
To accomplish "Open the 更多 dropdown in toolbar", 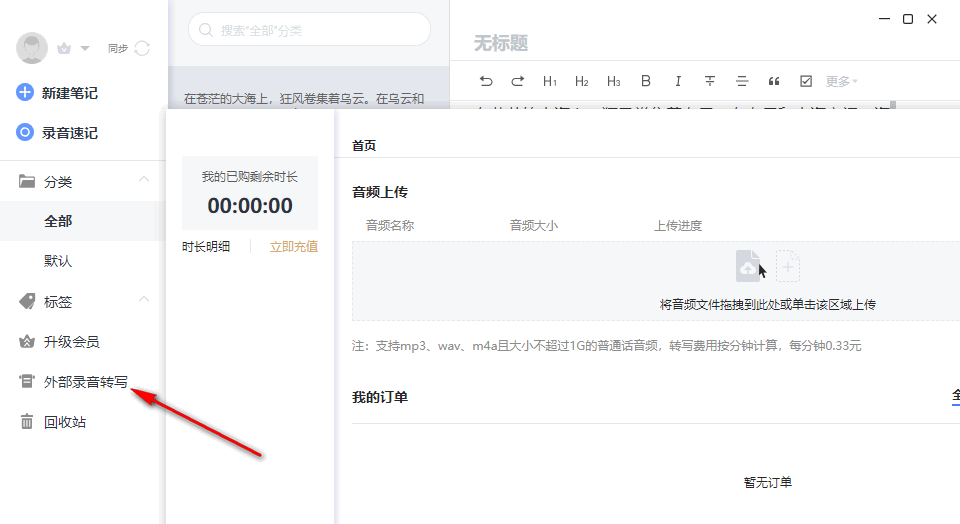I will pyautogui.click(x=841, y=81).
